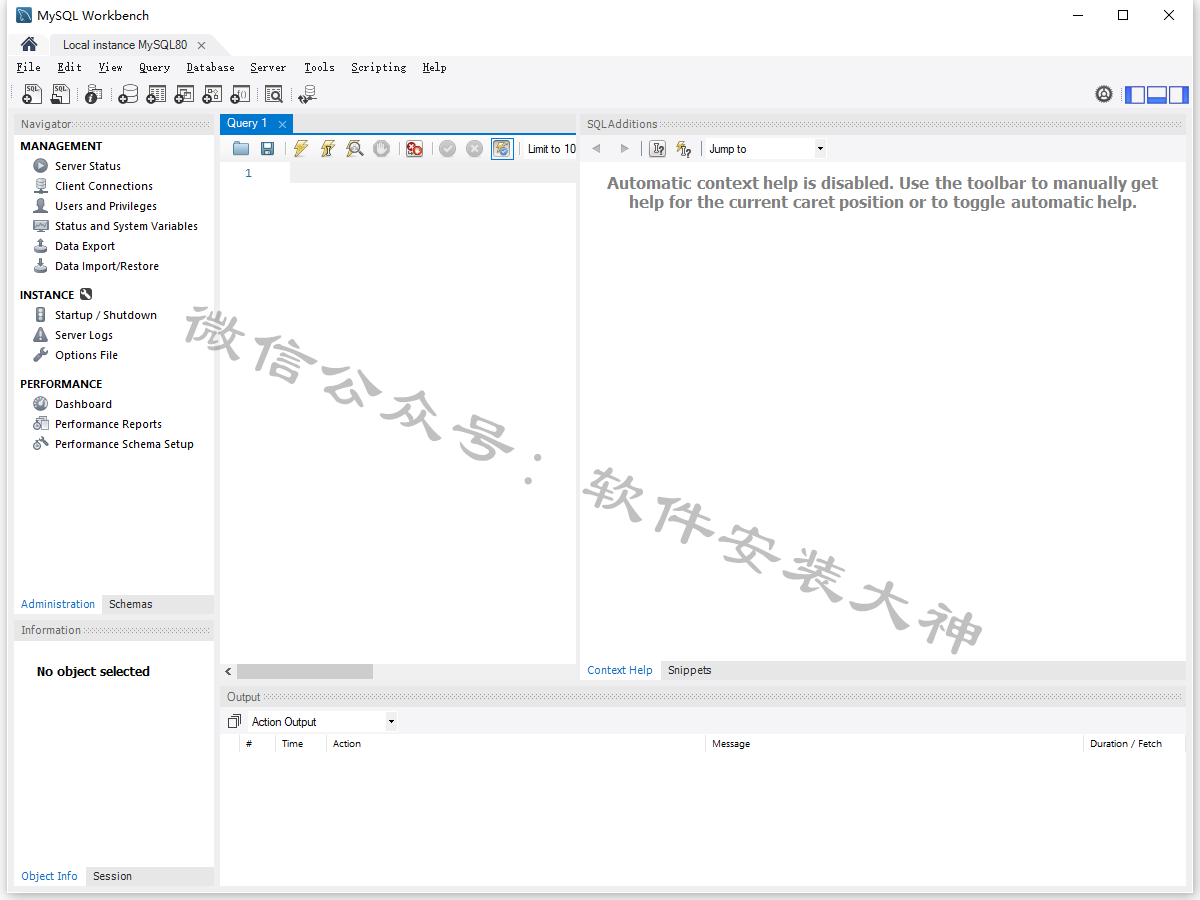This screenshot has width=1200, height=900.
Task: Open Startup / Shutdown
Action: point(106,315)
